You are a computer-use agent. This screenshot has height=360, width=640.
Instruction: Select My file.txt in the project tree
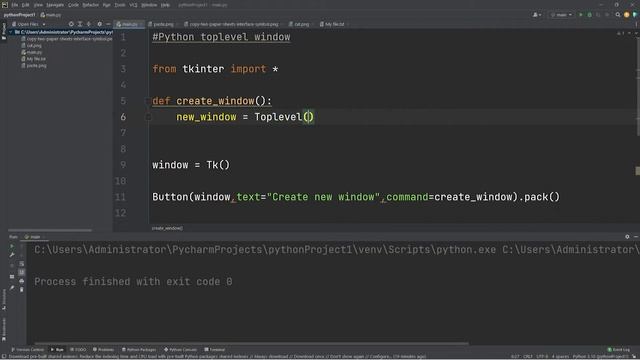(x=34, y=59)
